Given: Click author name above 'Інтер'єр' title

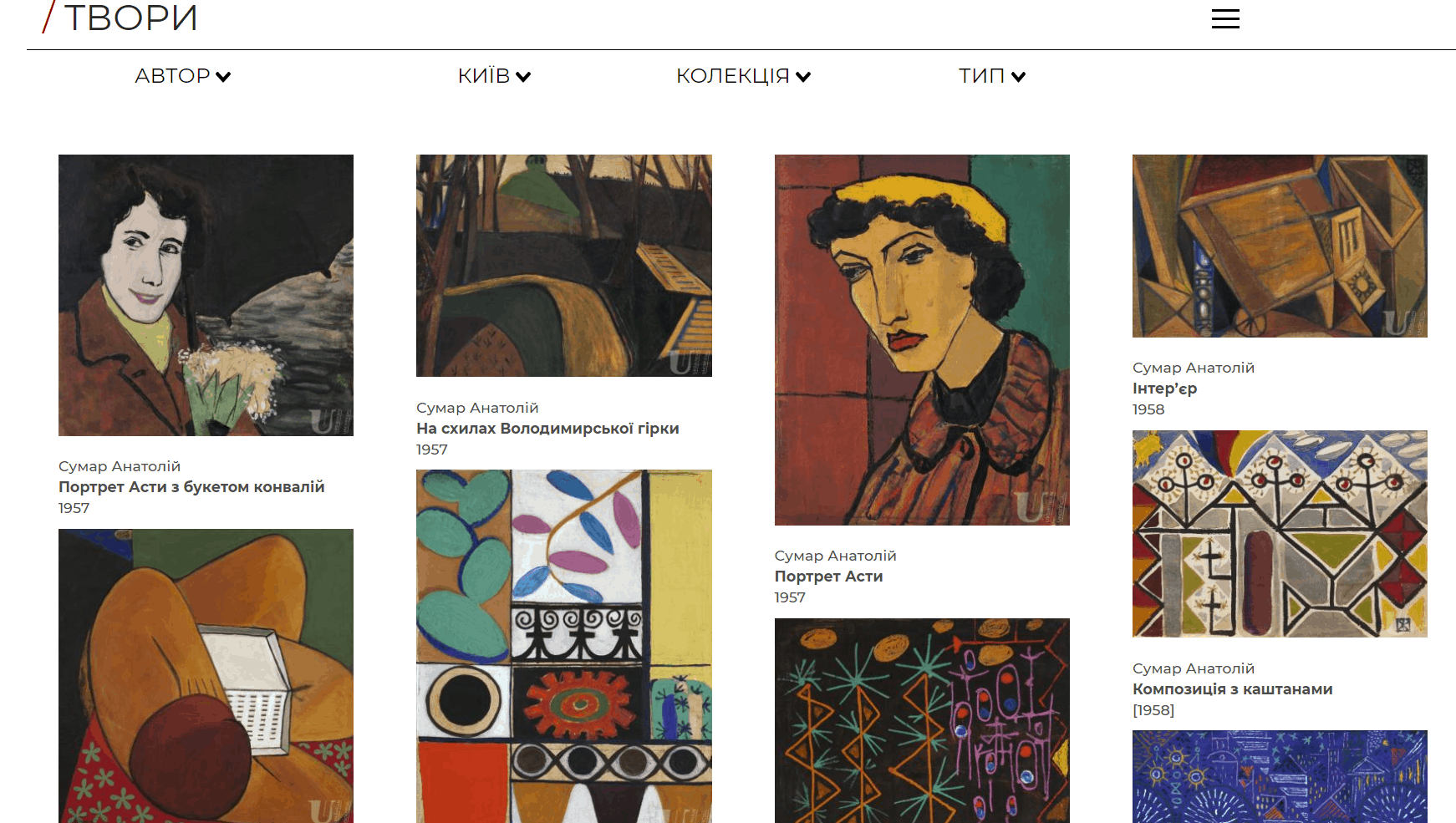Looking at the screenshot, I should point(1193,368).
